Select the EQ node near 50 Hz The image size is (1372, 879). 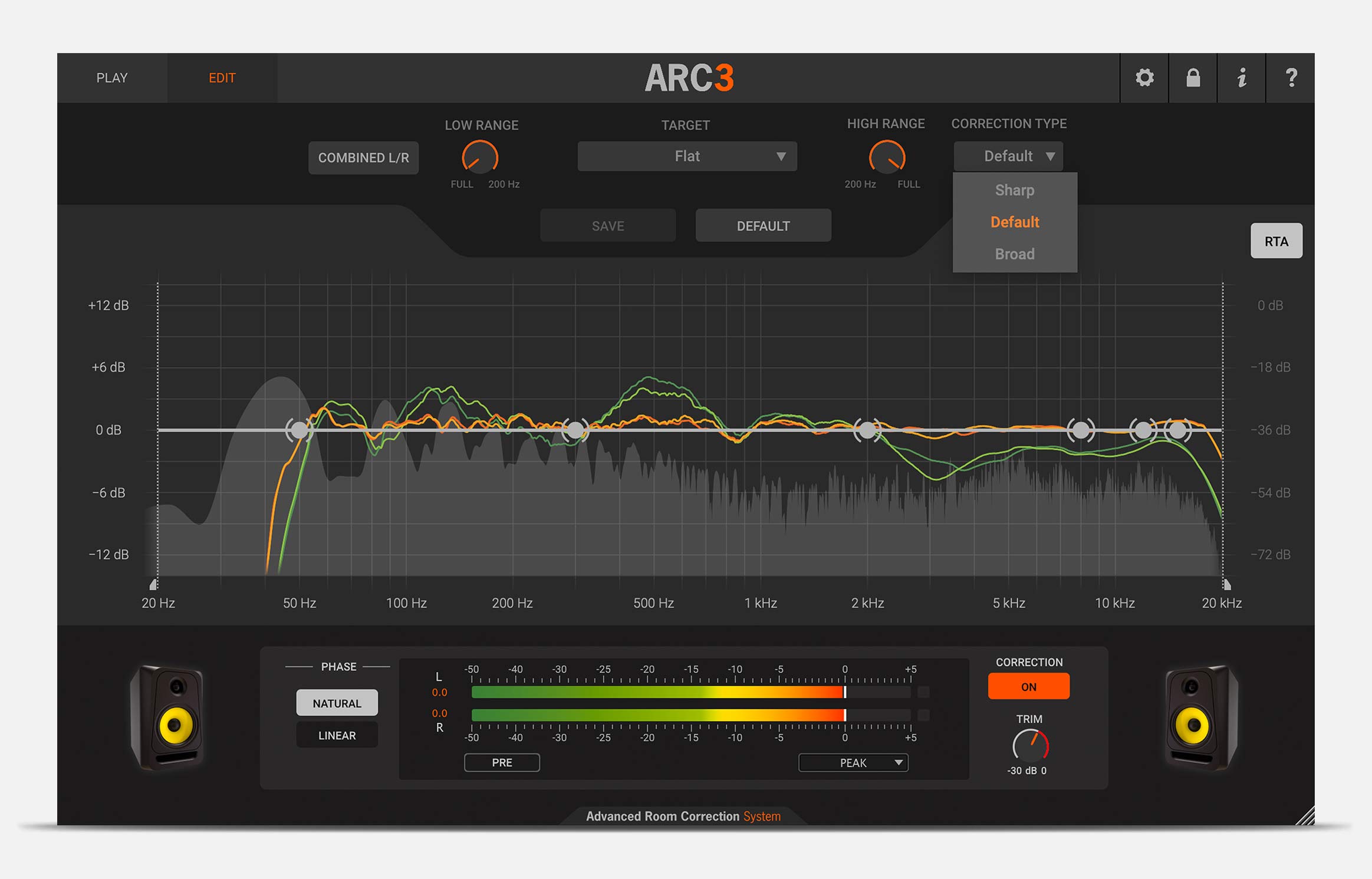tap(299, 430)
